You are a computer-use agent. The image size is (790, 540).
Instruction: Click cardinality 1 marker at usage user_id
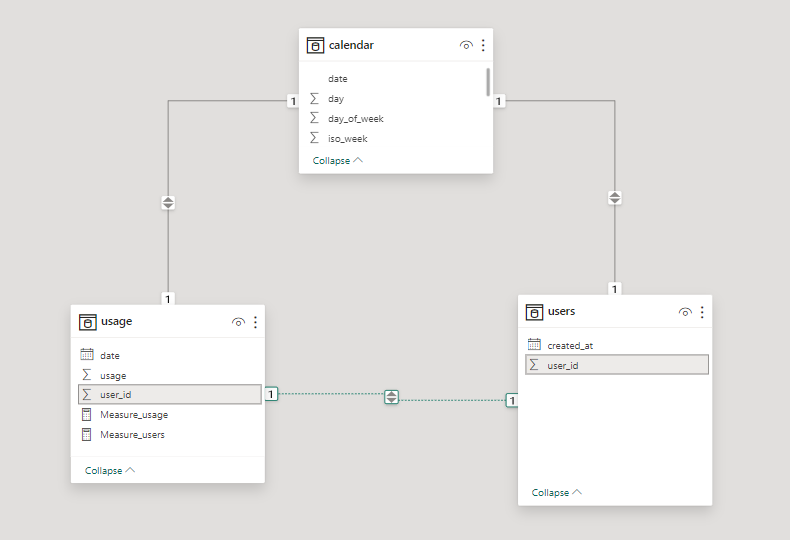pyautogui.click(x=271, y=394)
